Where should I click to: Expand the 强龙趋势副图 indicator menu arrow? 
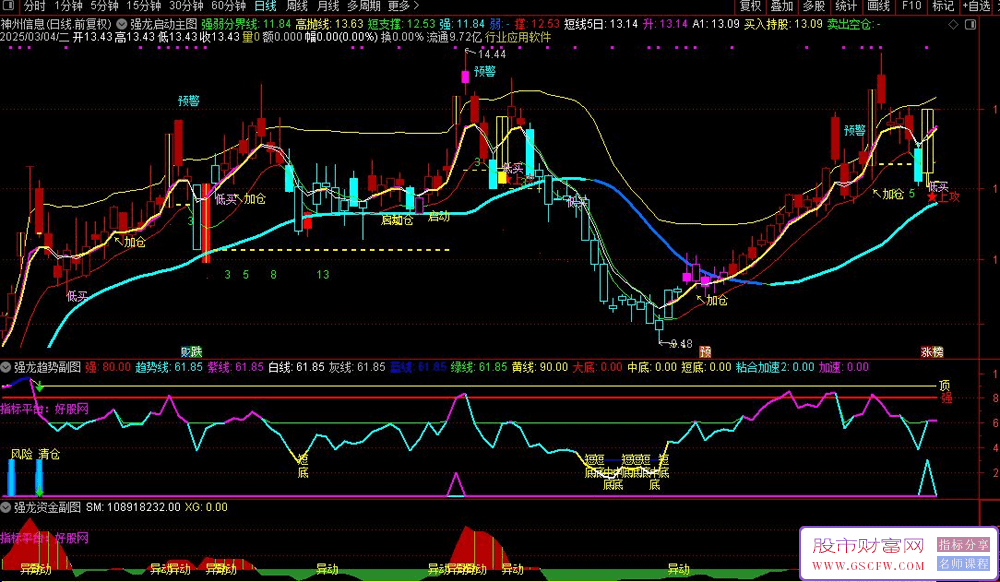click(6, 367)
